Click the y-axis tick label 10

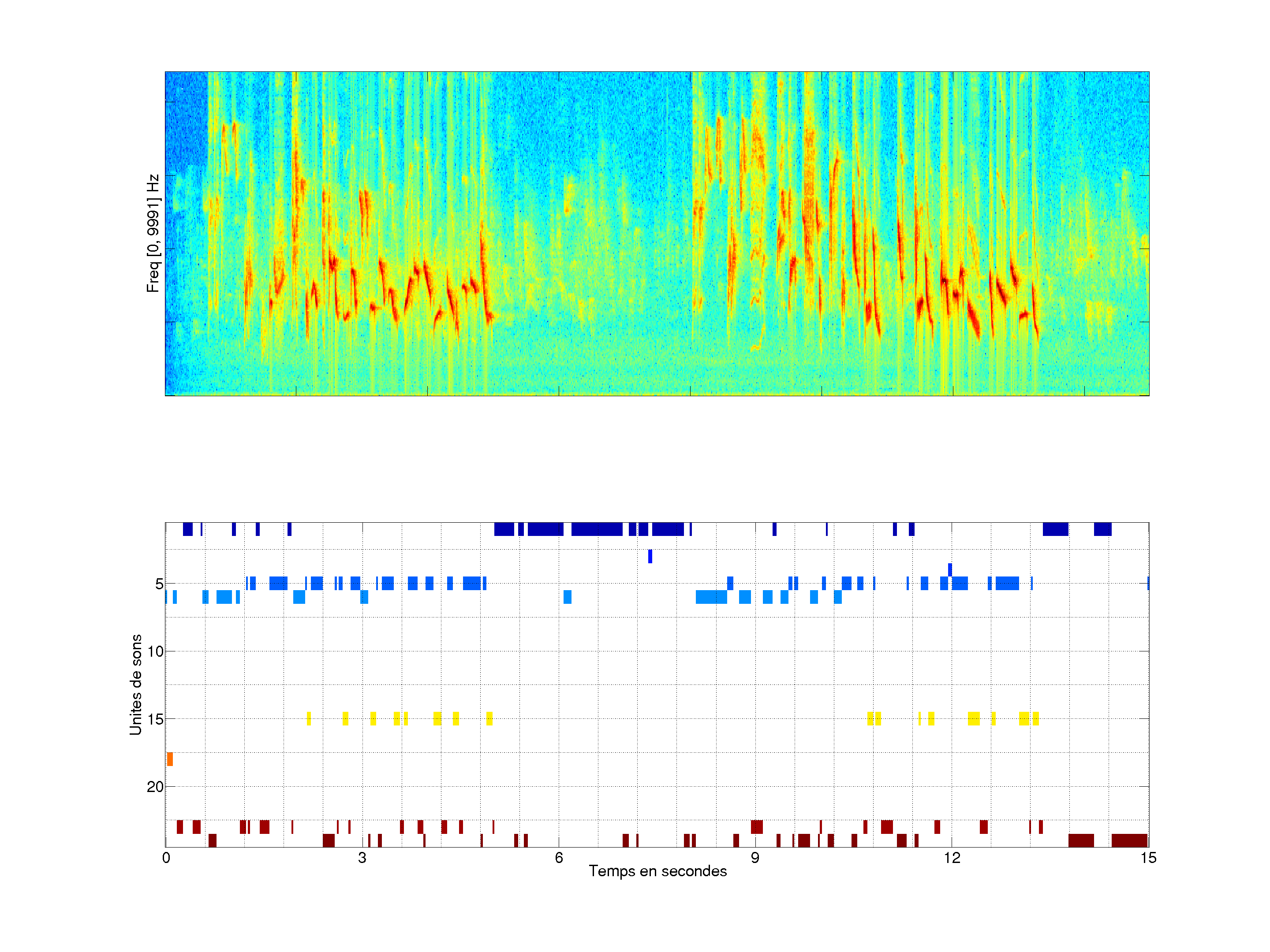click(156, 651)
